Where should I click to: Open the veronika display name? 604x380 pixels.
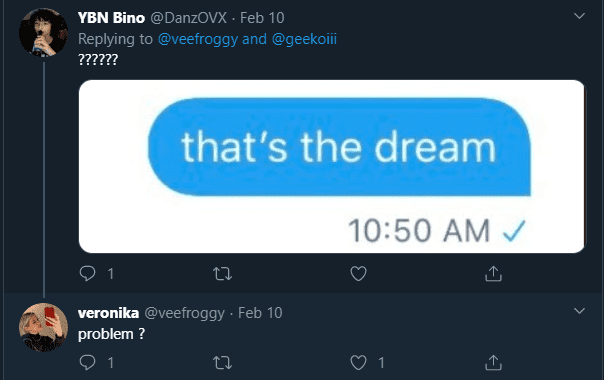pyautogui.click(x=108, y=313)
